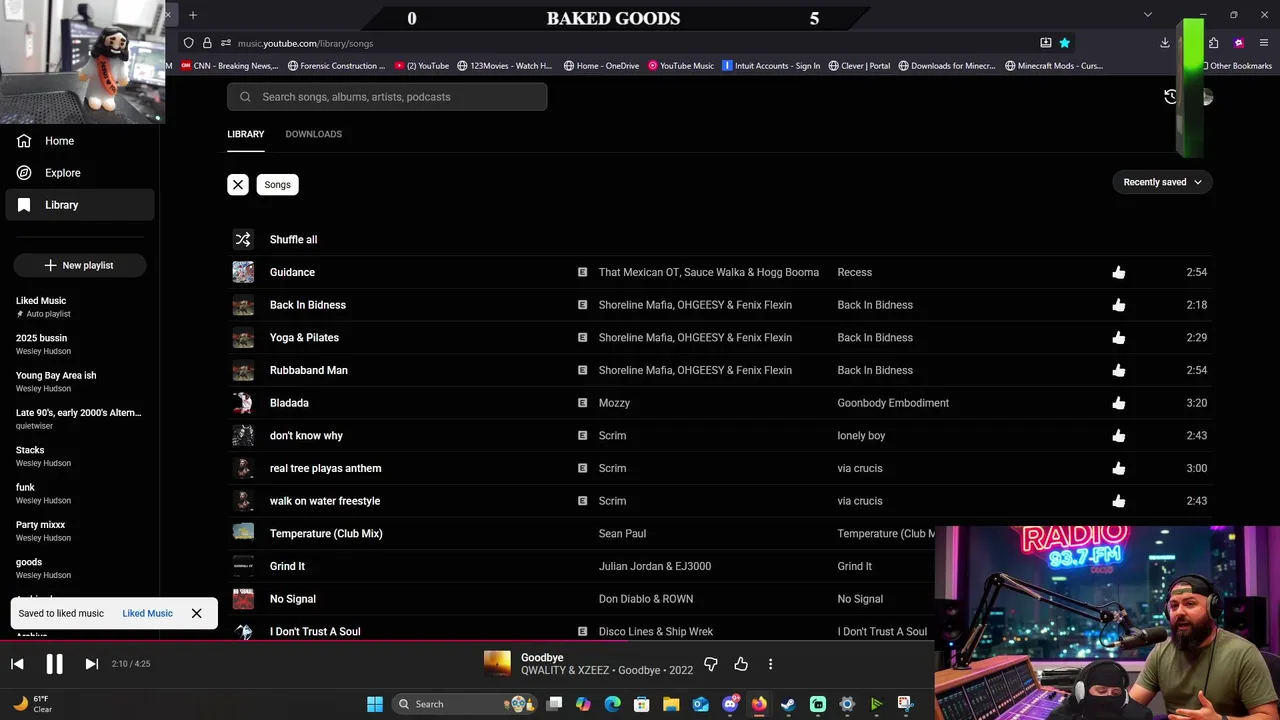Clear the Songs filter with the X

click(238, 185)
